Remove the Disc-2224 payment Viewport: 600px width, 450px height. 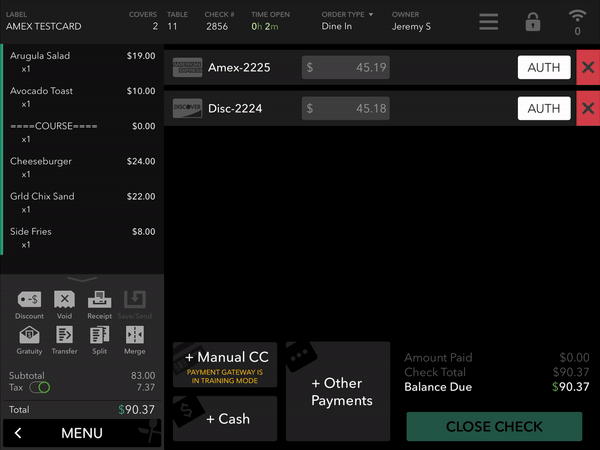[x=588, y=108]
